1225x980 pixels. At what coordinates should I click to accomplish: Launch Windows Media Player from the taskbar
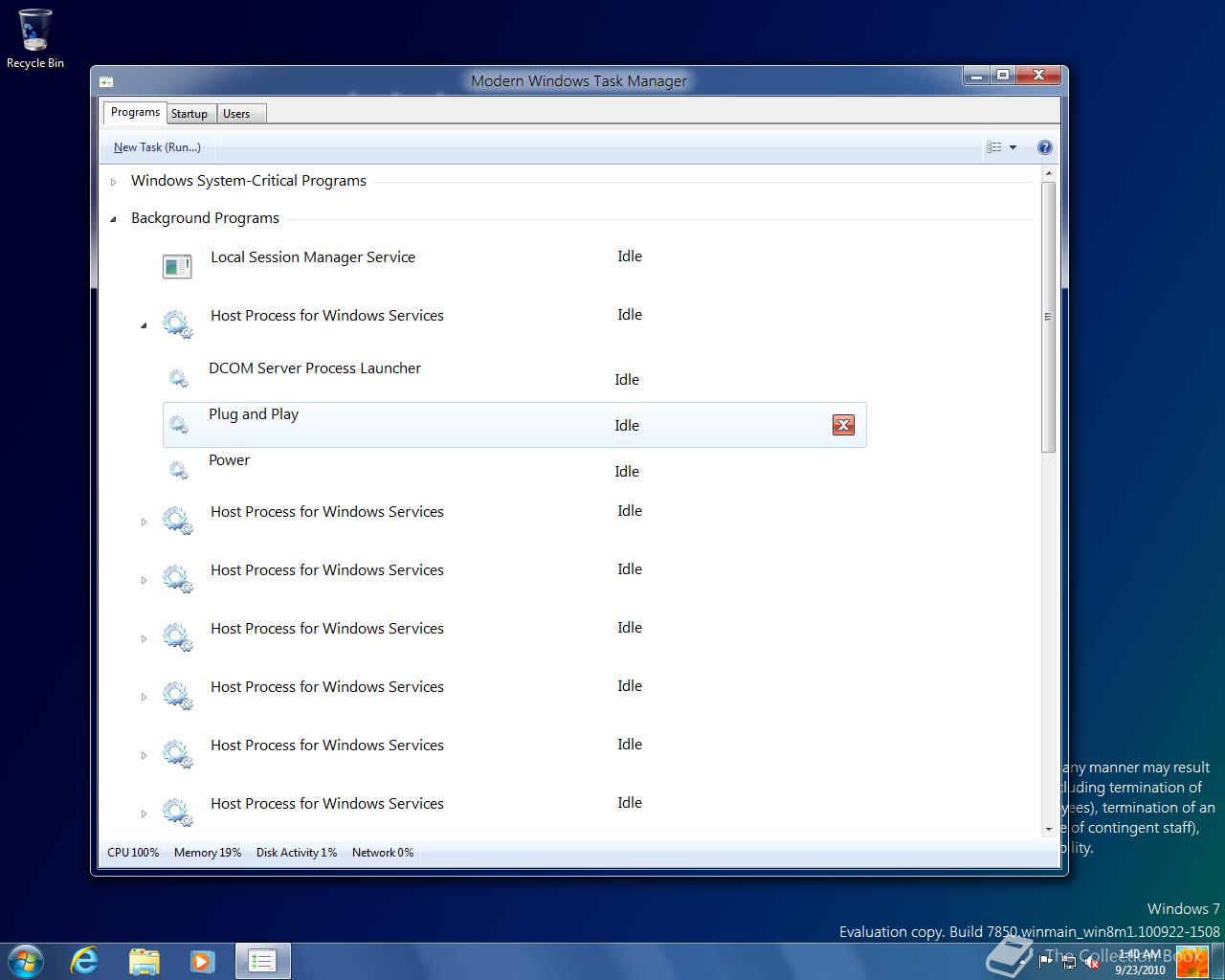point(202,961)
